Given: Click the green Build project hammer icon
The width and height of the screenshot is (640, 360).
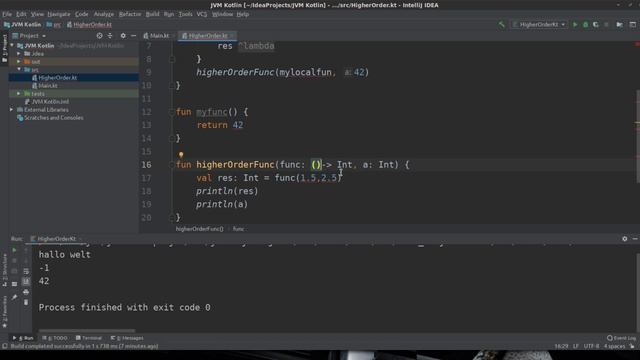Looking at the screenshot, I should click(x=502, y=24).
